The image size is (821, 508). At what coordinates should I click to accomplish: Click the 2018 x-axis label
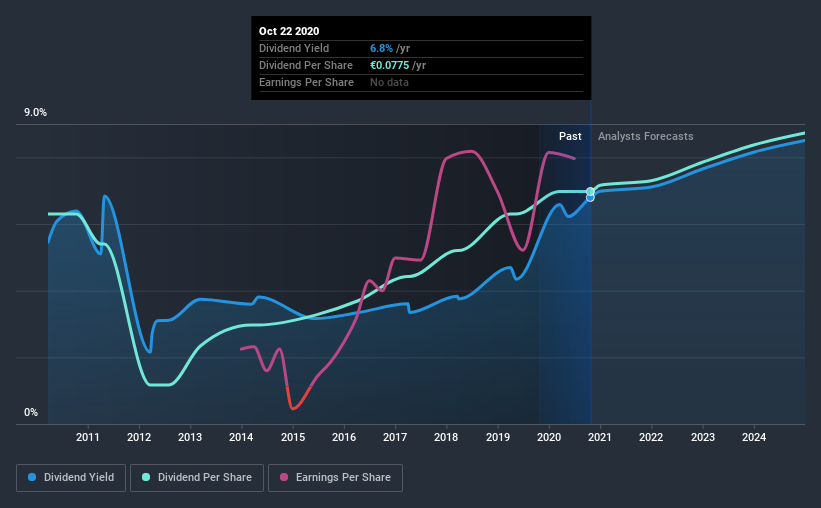pyautogui.click(x=446, y=437)
